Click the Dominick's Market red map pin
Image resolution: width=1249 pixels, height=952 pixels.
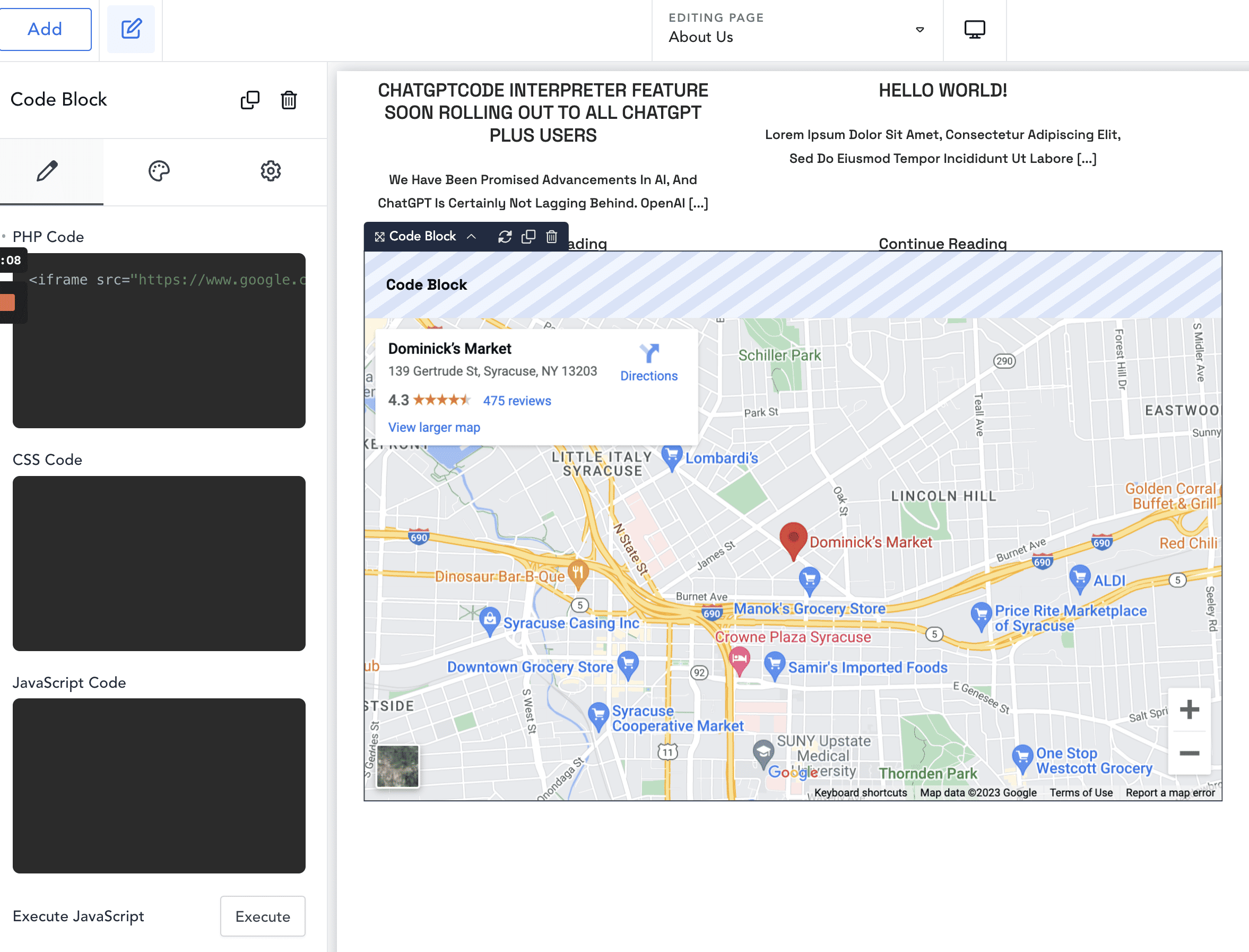(793, 541)
